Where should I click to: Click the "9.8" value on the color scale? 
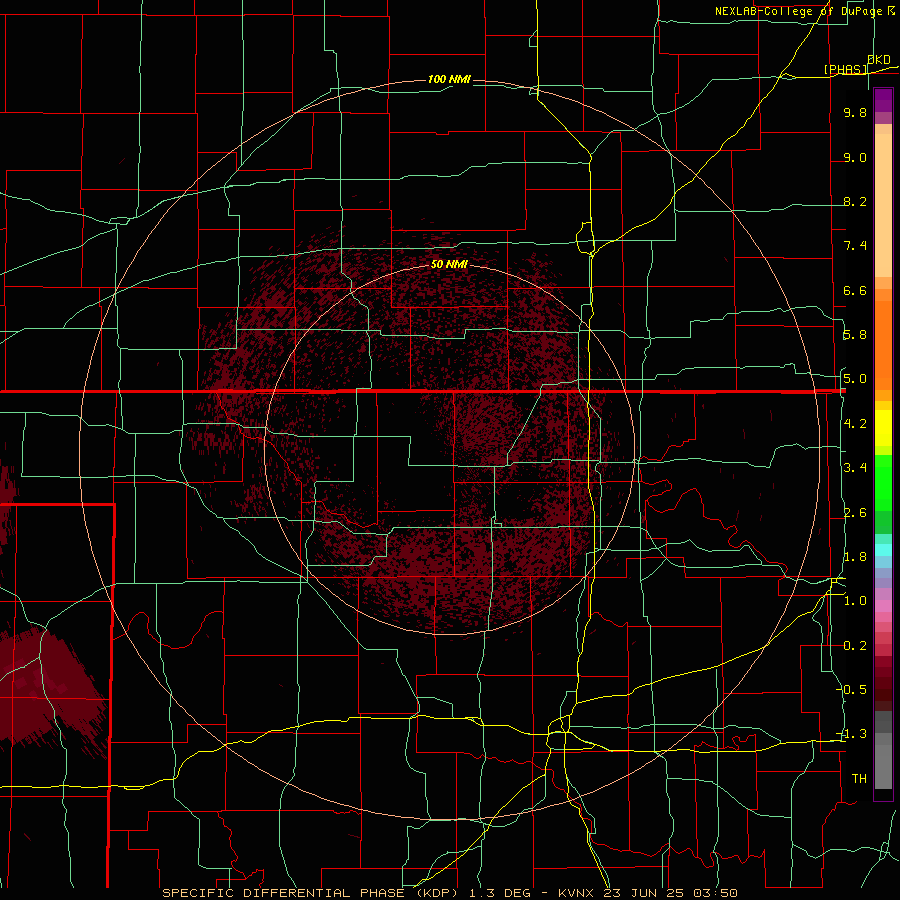tap(855, 112)
